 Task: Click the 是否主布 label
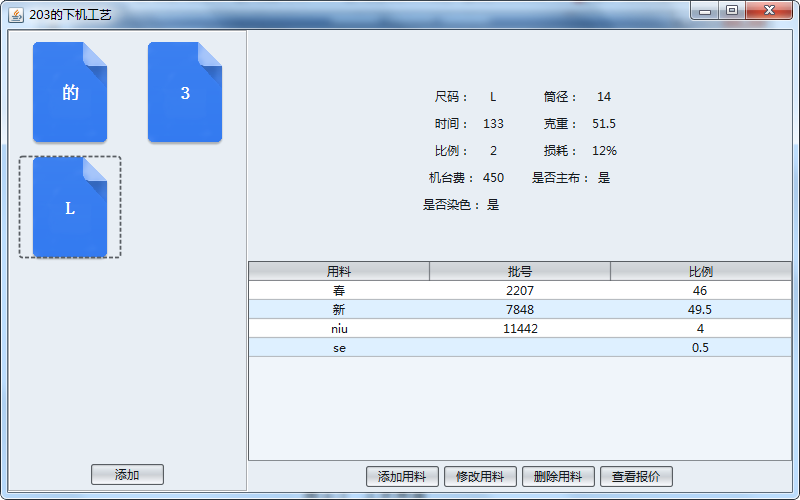click(560, 178)
